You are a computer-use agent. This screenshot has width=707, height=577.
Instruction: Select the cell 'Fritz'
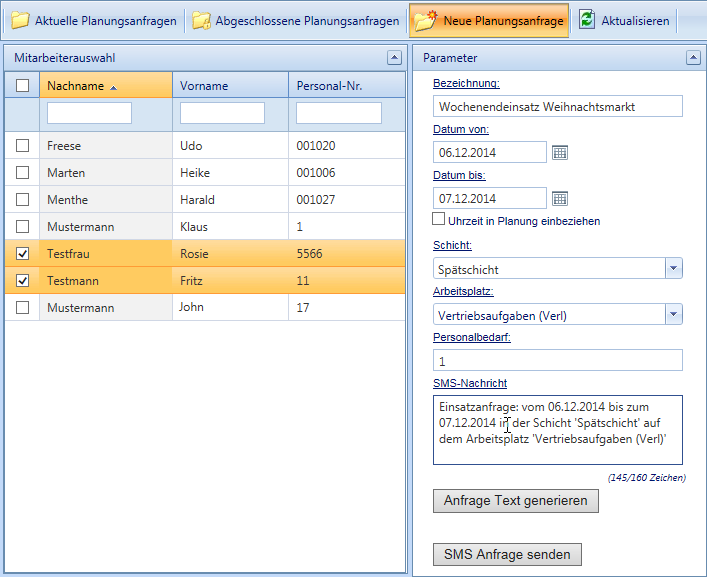pos(230,280)
